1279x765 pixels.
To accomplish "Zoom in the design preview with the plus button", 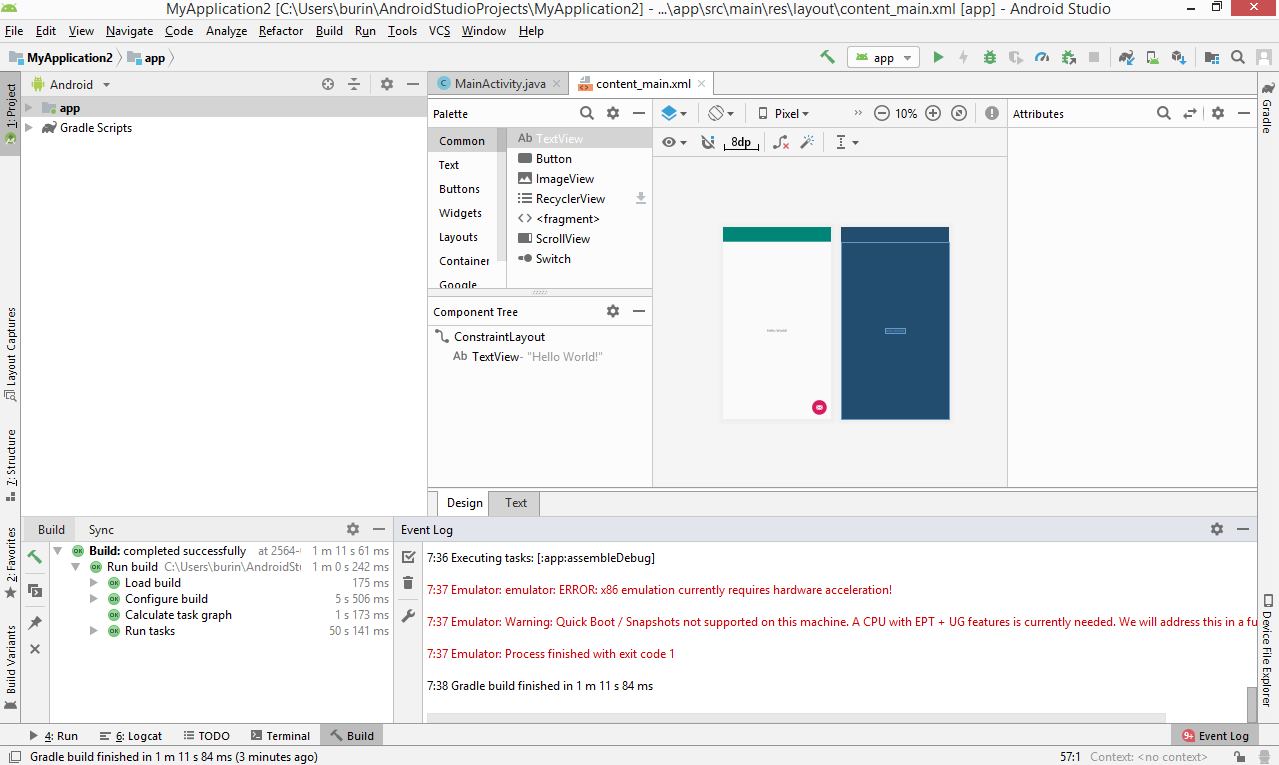I will pos(933,113).
